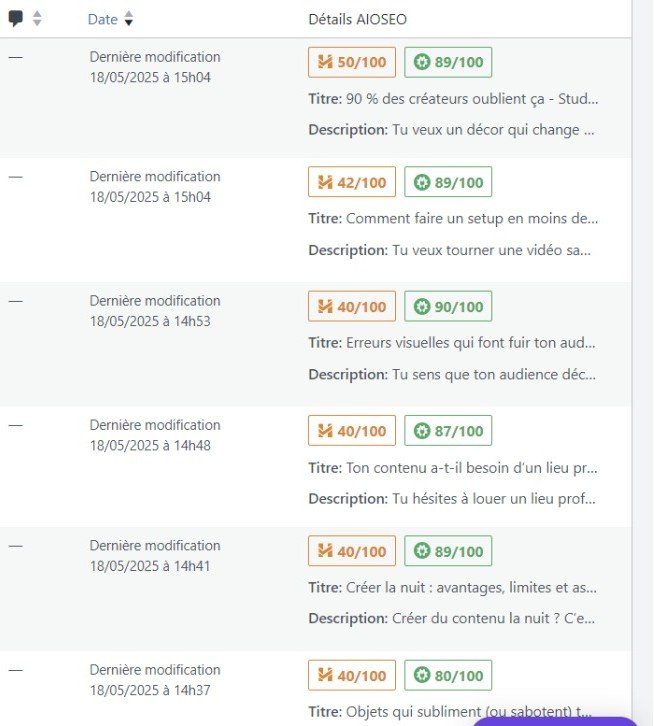
Task: Sort posts by the Date column header
Action: tap(102, 19)
